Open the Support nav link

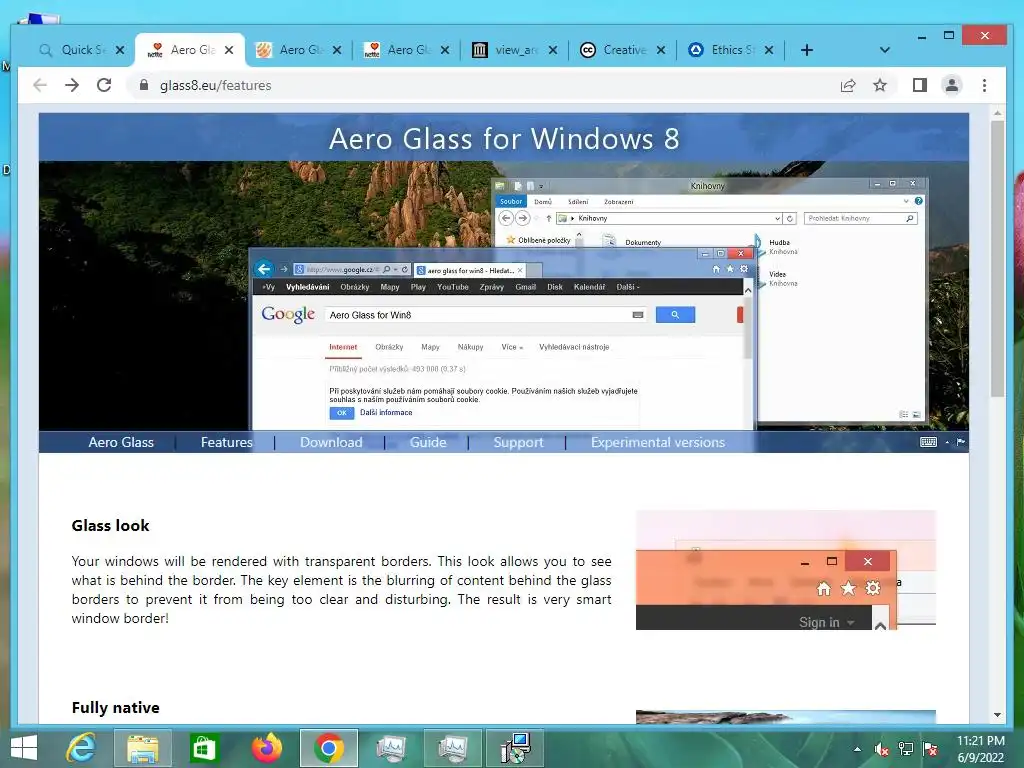[x=518, y=442]
